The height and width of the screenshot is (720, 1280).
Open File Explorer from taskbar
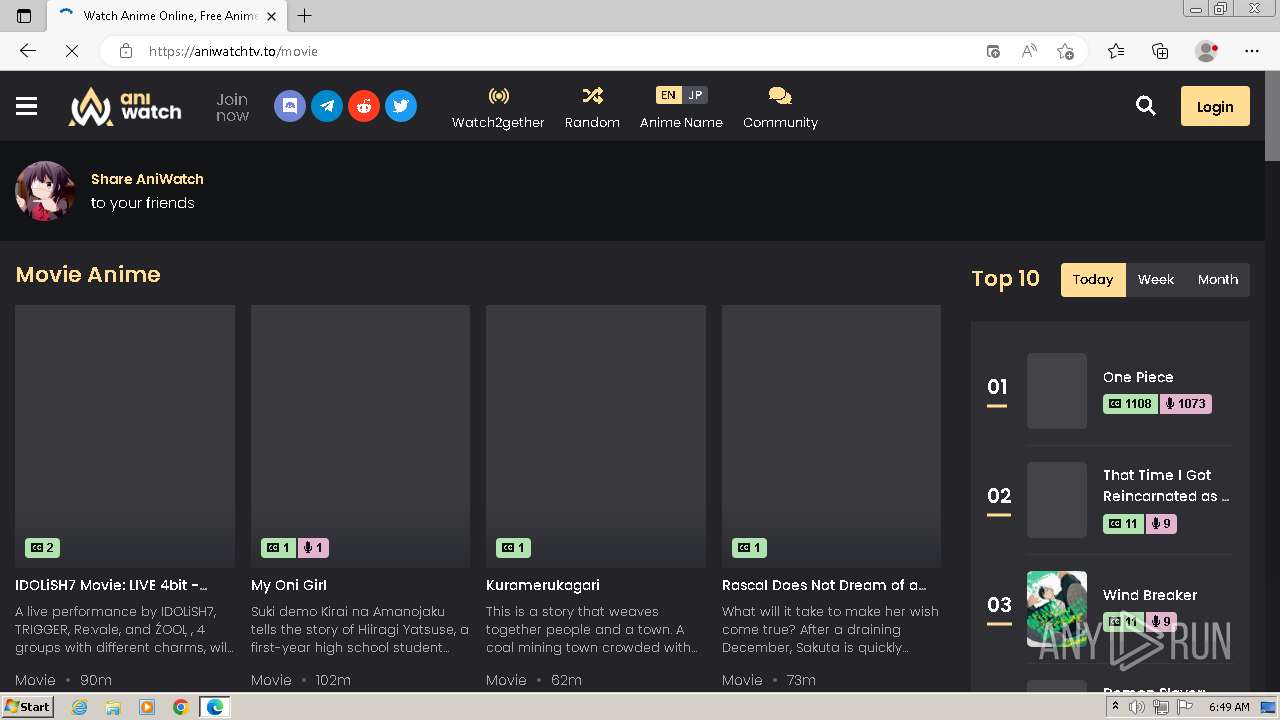click(x=113, y=707)
